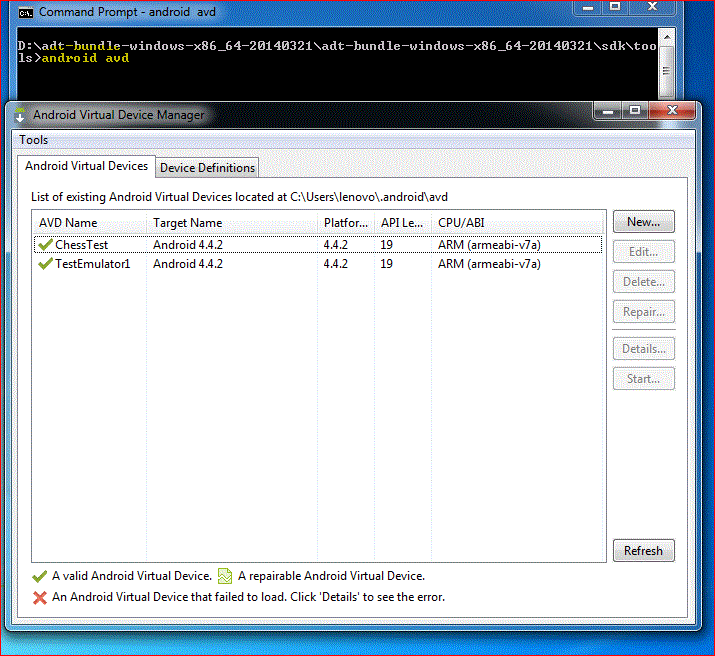Click ARM (armeabi-v7a) in ChessTest row
This screenshot has width=715, height=656.
coord(489,245)
